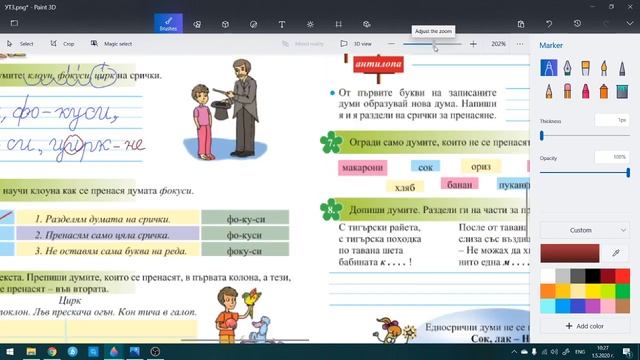The image size is (640, 360).
Task: Click the zoom in plus button
Action: 473,44
